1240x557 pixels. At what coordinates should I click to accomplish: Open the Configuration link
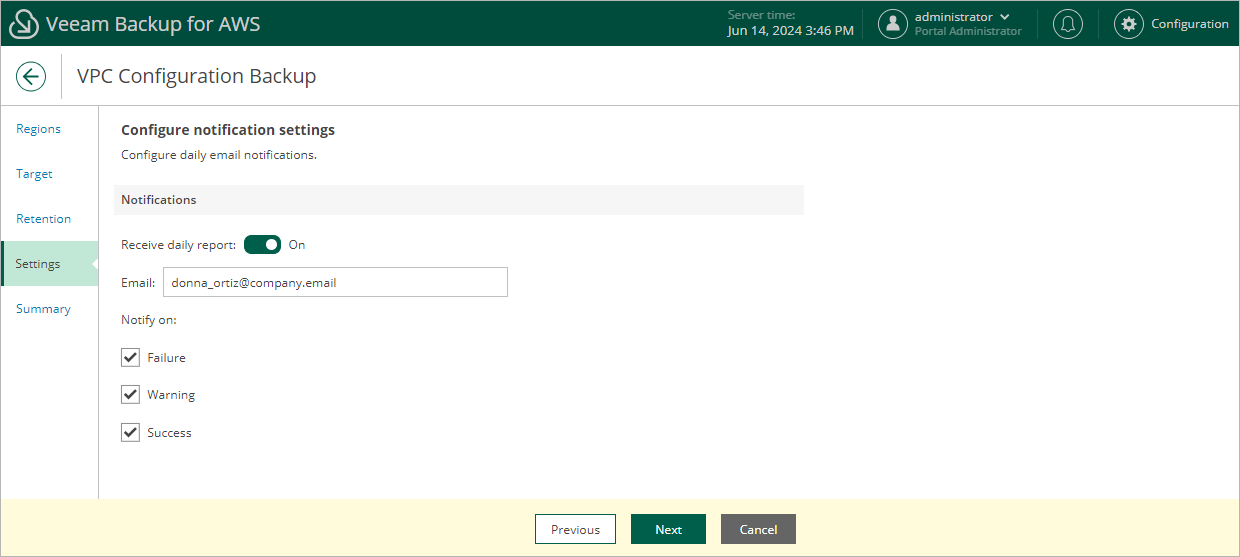tap(1189, 24)
